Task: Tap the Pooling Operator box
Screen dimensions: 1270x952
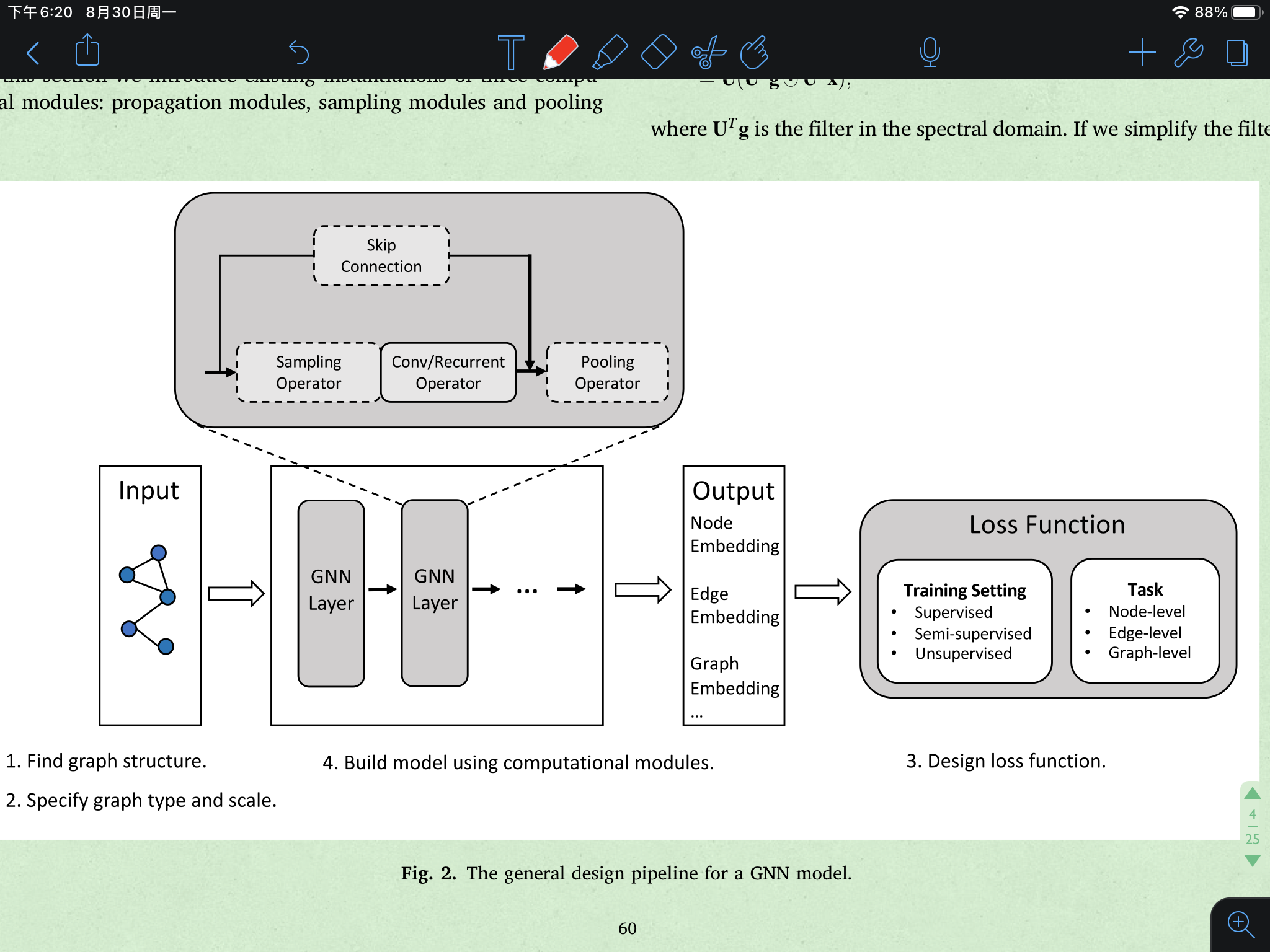Action: pos(607,372)
